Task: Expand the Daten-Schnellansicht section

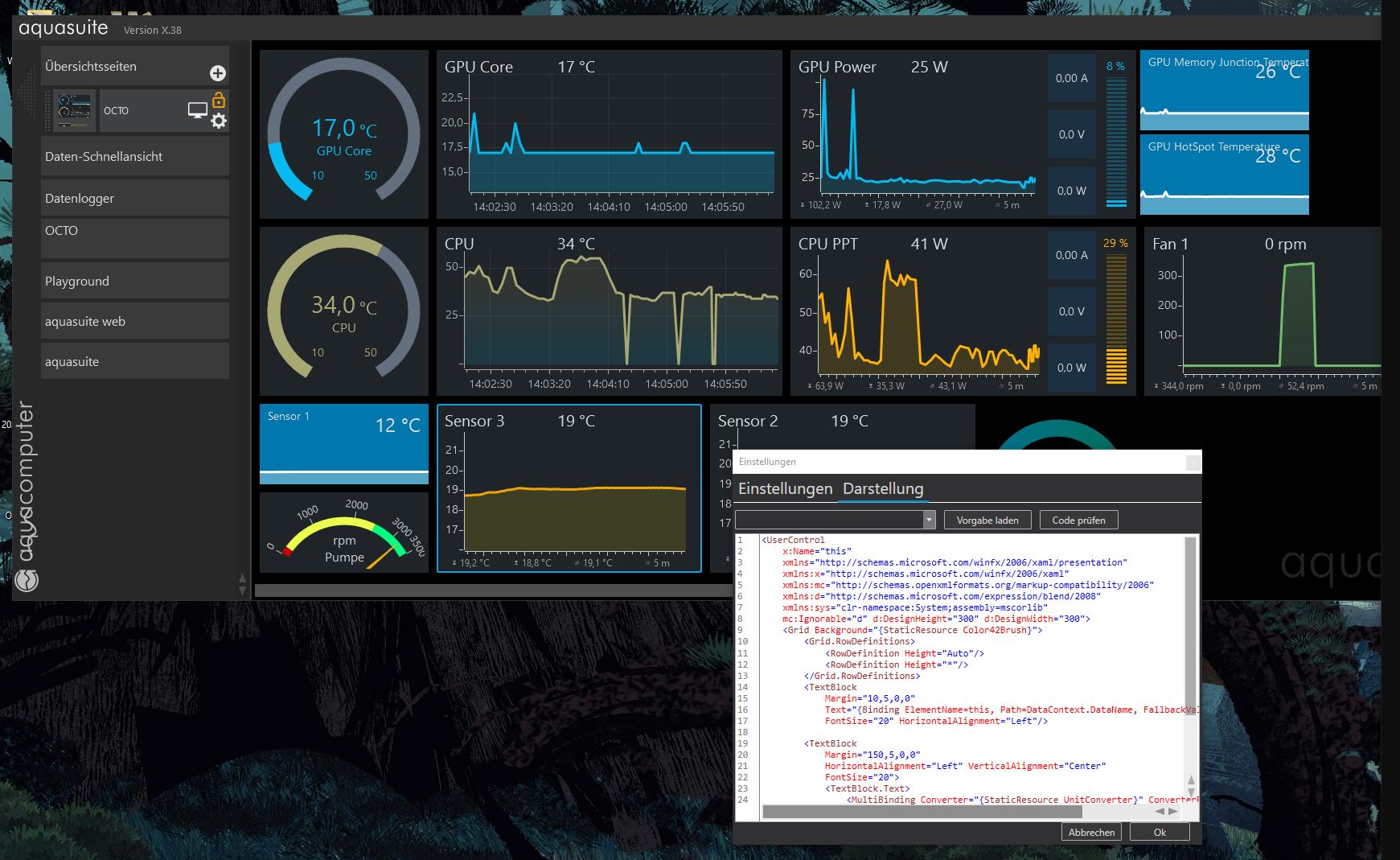Action: [134, 157]
